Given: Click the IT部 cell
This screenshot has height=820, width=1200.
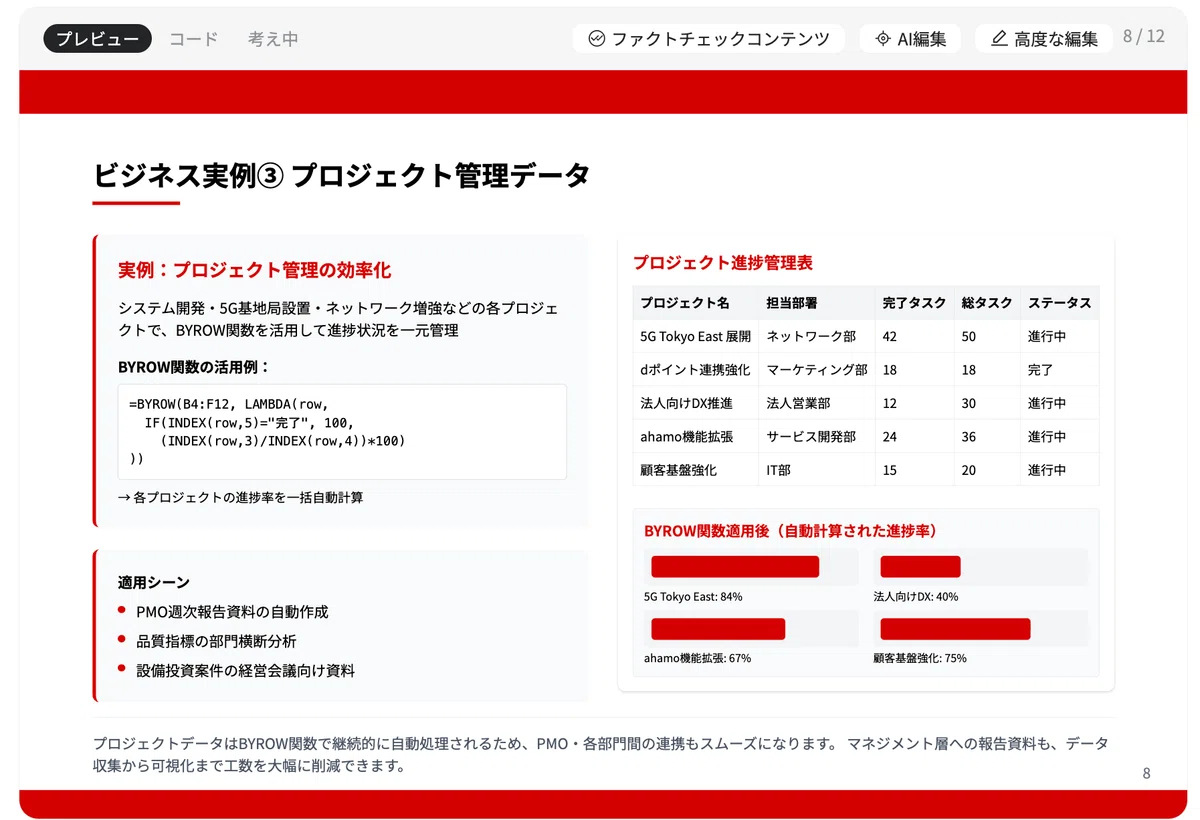Looking at the screenshot, I should [816, 470].
